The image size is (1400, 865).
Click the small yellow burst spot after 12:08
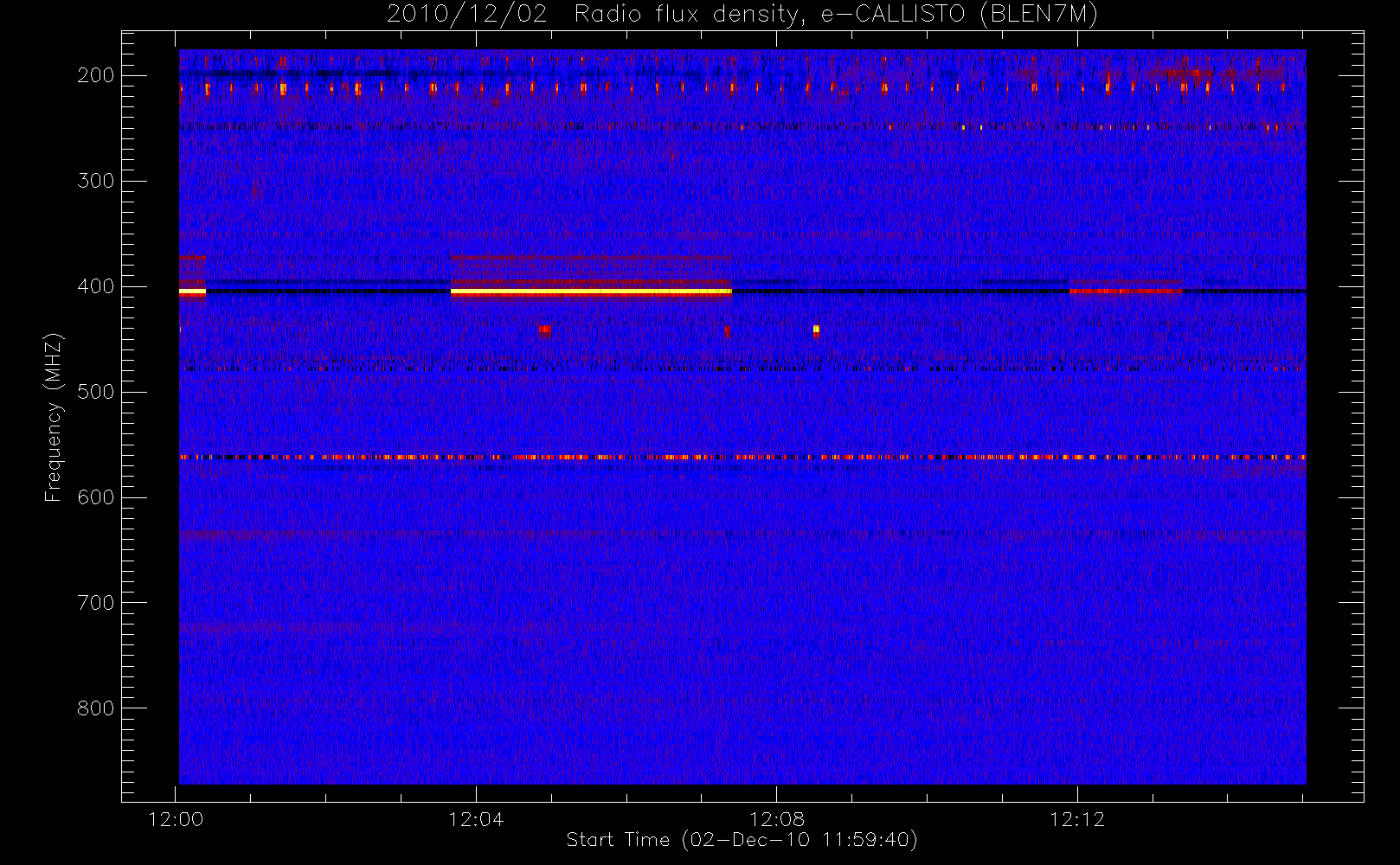(816, 329)
